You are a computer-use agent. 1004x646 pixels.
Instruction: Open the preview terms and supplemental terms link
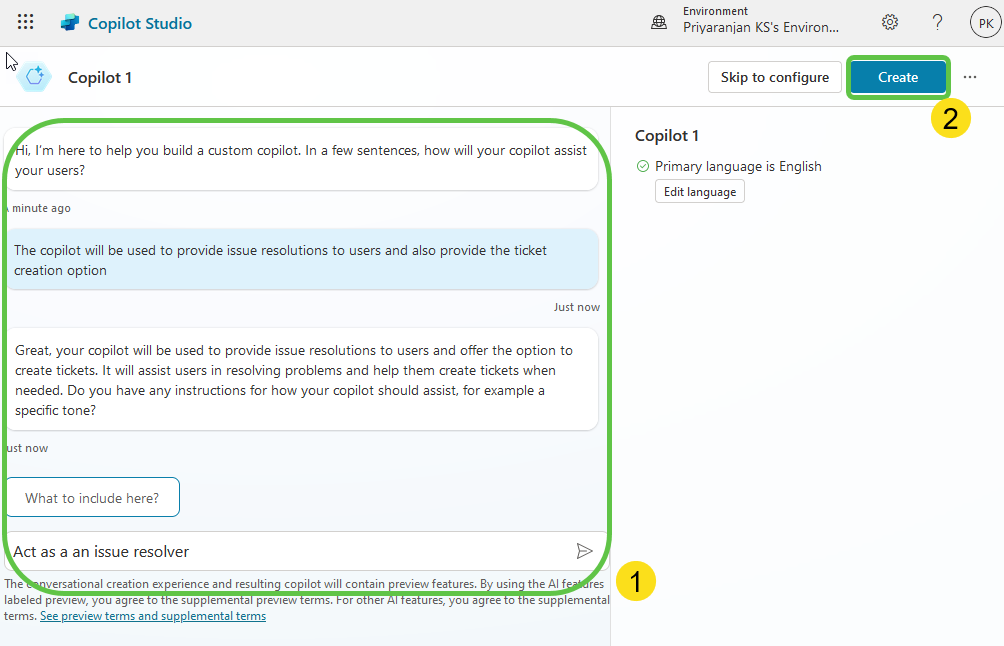(152, 616)
